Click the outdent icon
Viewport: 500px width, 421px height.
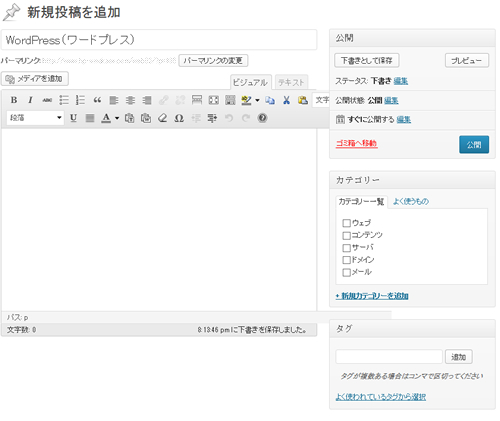tap(196, 118)
